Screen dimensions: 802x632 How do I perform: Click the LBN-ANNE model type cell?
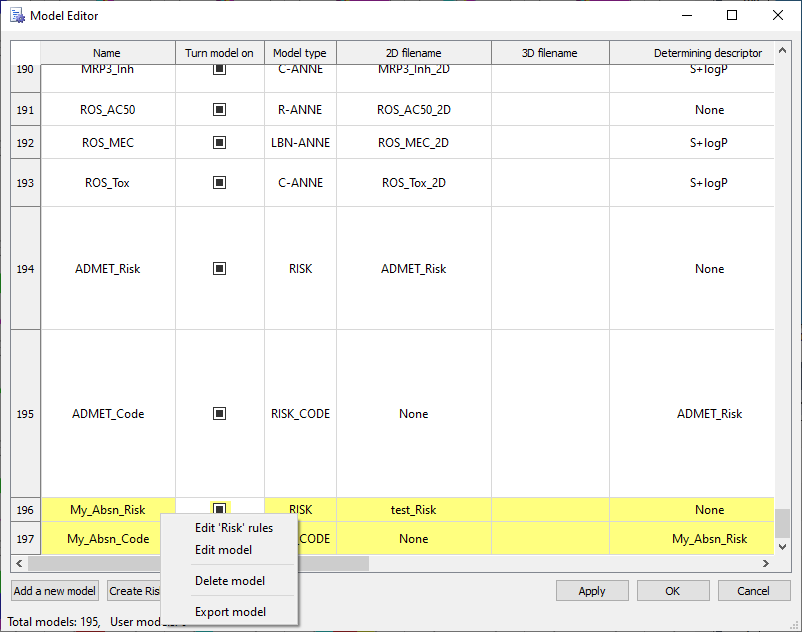pyautogui.click(x=300, y=143)
